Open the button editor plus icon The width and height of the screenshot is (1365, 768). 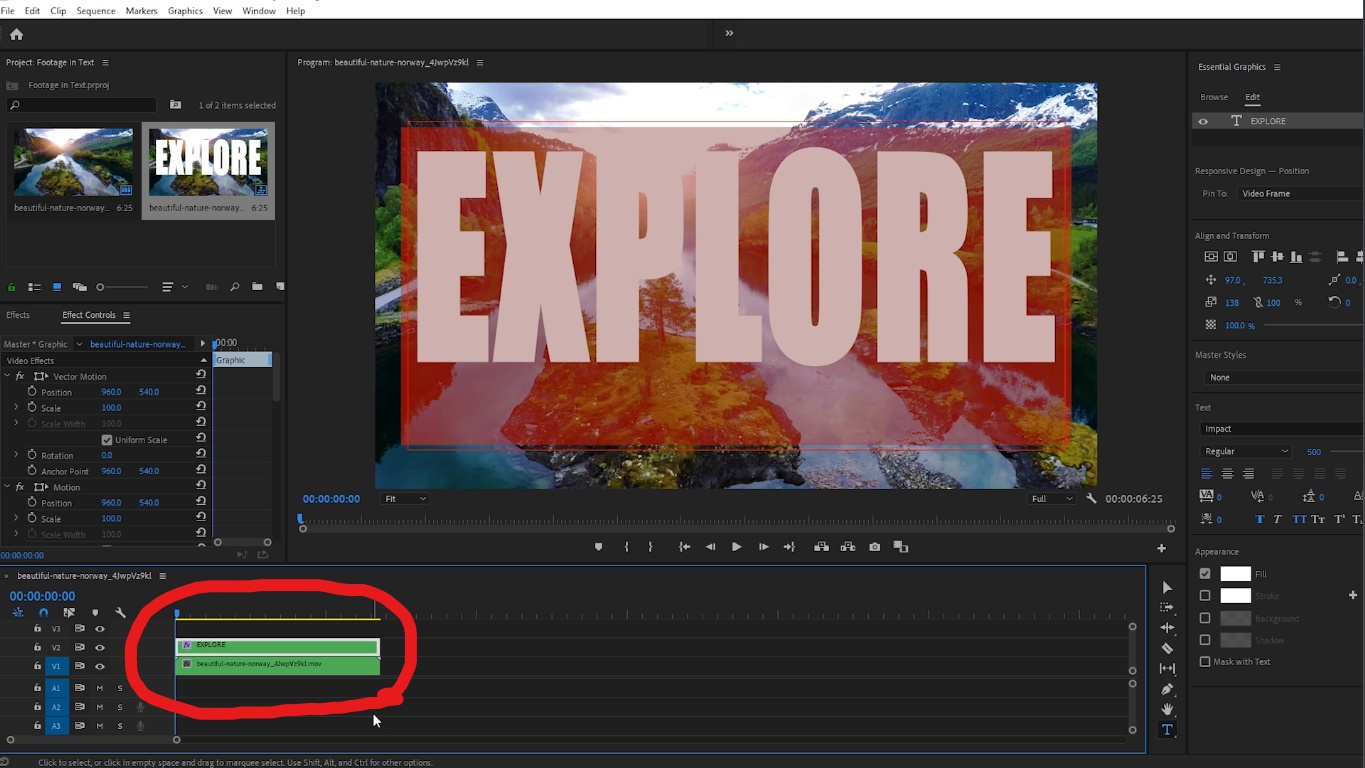pos(1161,548)
